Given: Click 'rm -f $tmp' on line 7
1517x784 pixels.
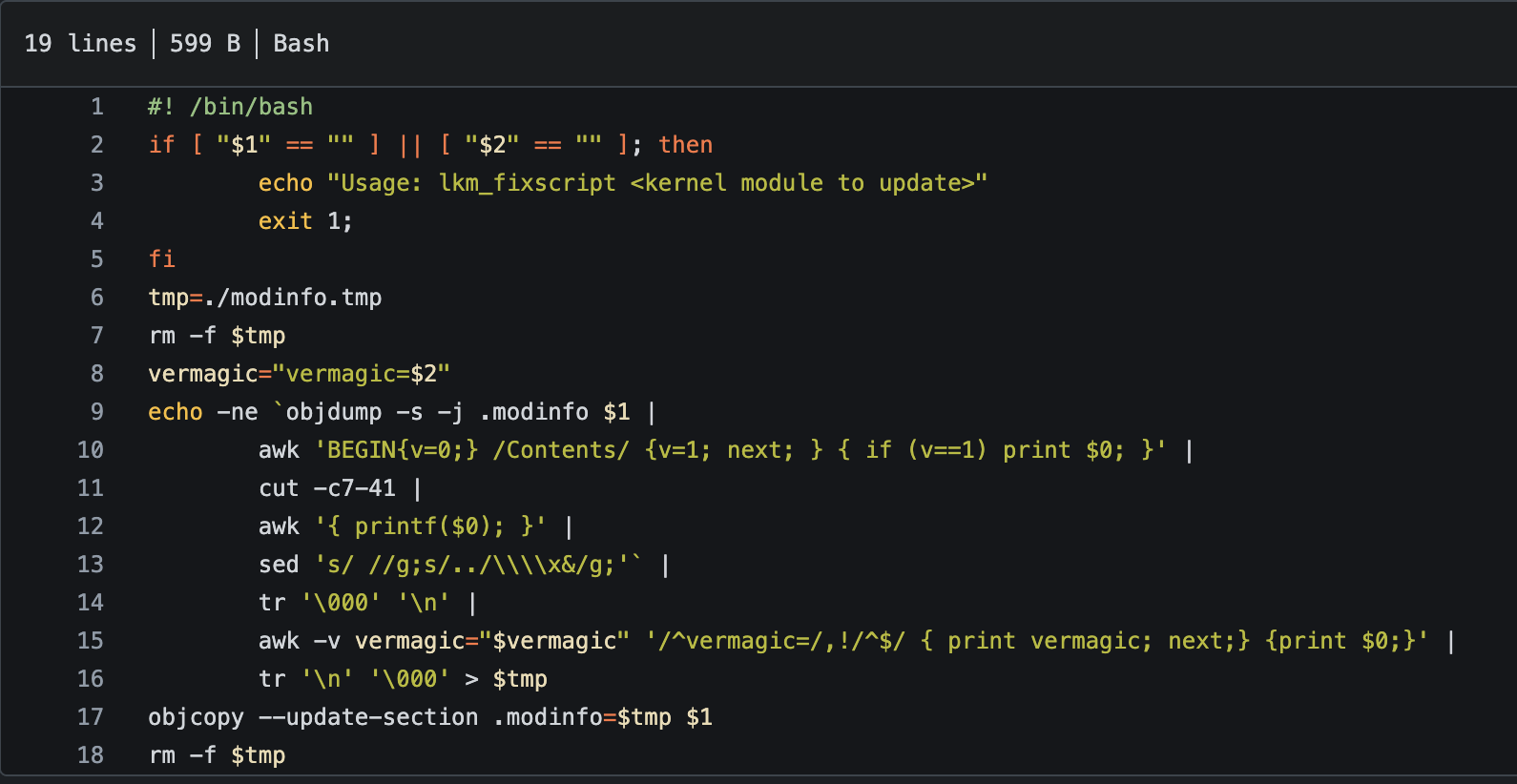Looking at the screenshot, I should pos(218,336).
